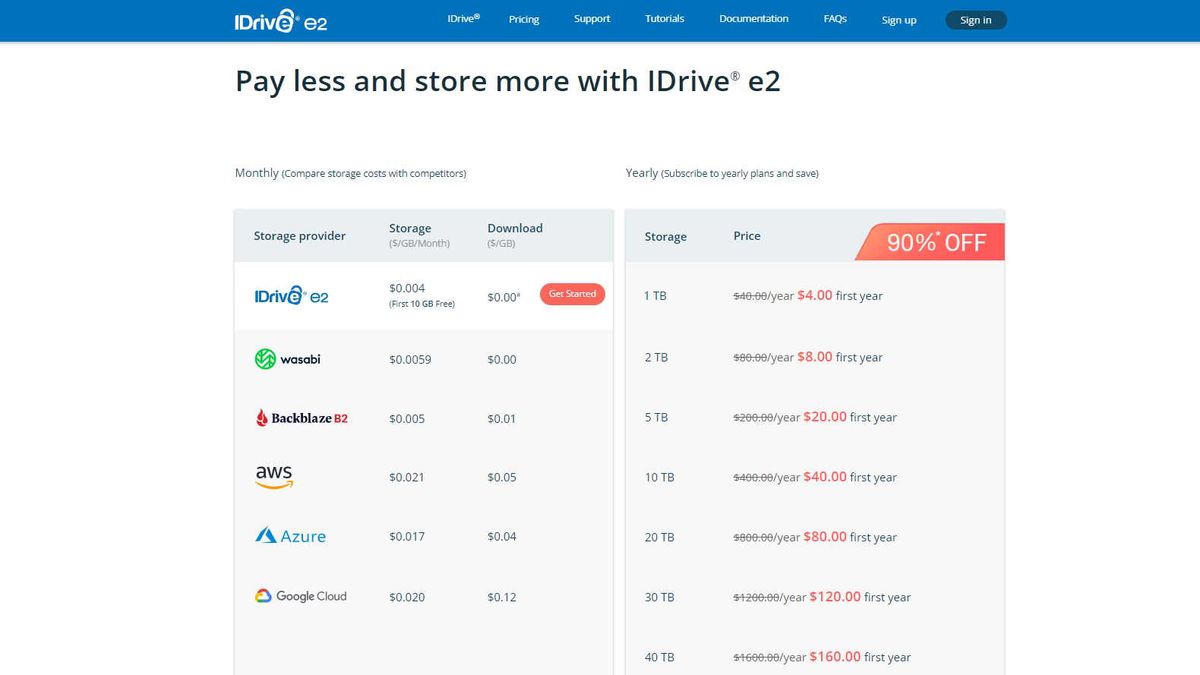Click the Get Started button
The height and width of the screenshot is (675, 1200).
572,294
